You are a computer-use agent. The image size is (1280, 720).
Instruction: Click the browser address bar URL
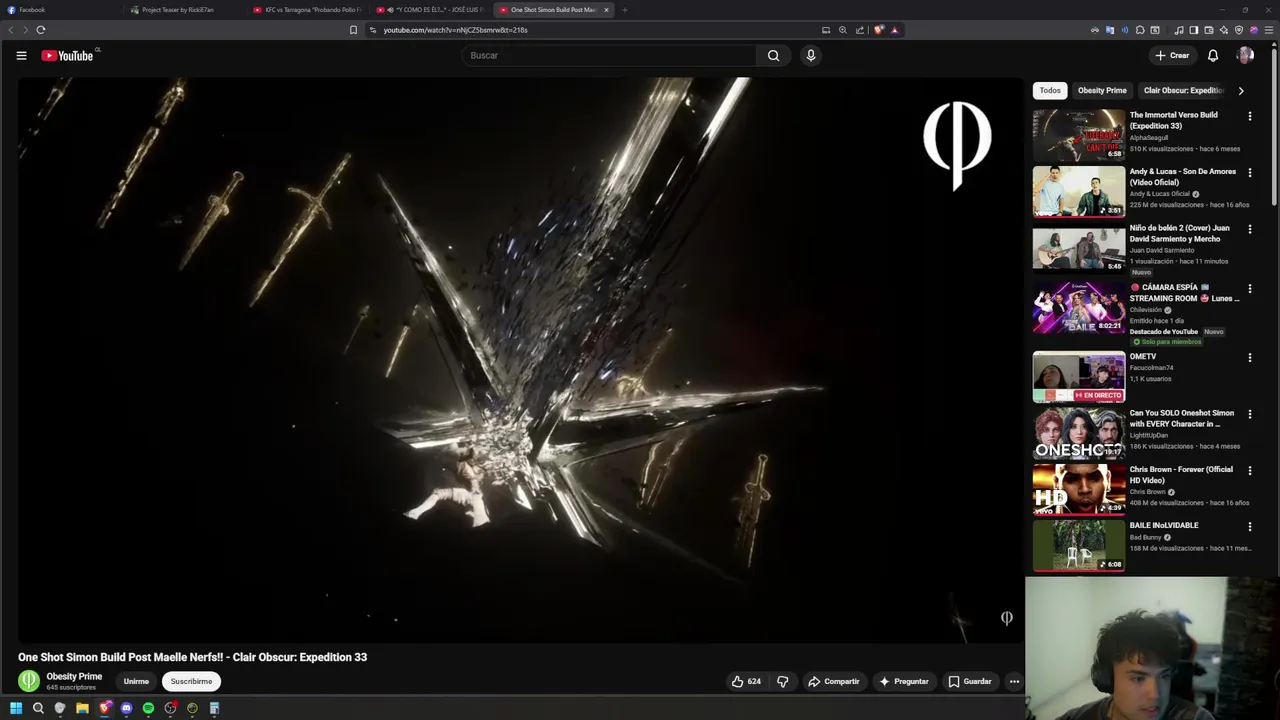click(x=455, y=30)
